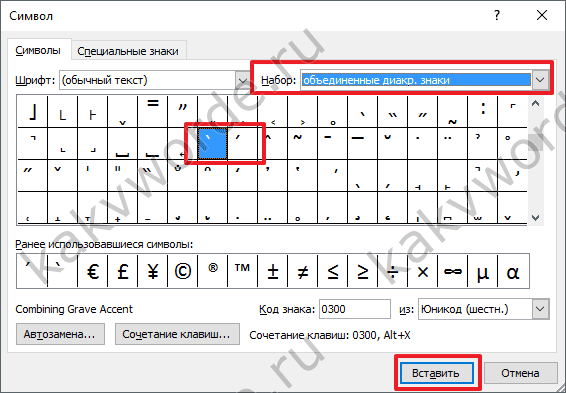The width and height of the screenshot is (566, 393).
Task: Insert recent infinity symbol ∞
Action: tap(452, 271)
